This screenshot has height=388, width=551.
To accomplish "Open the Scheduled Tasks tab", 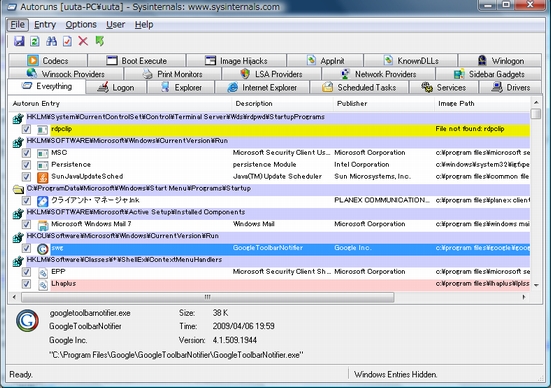I will [x=359, y=88].
